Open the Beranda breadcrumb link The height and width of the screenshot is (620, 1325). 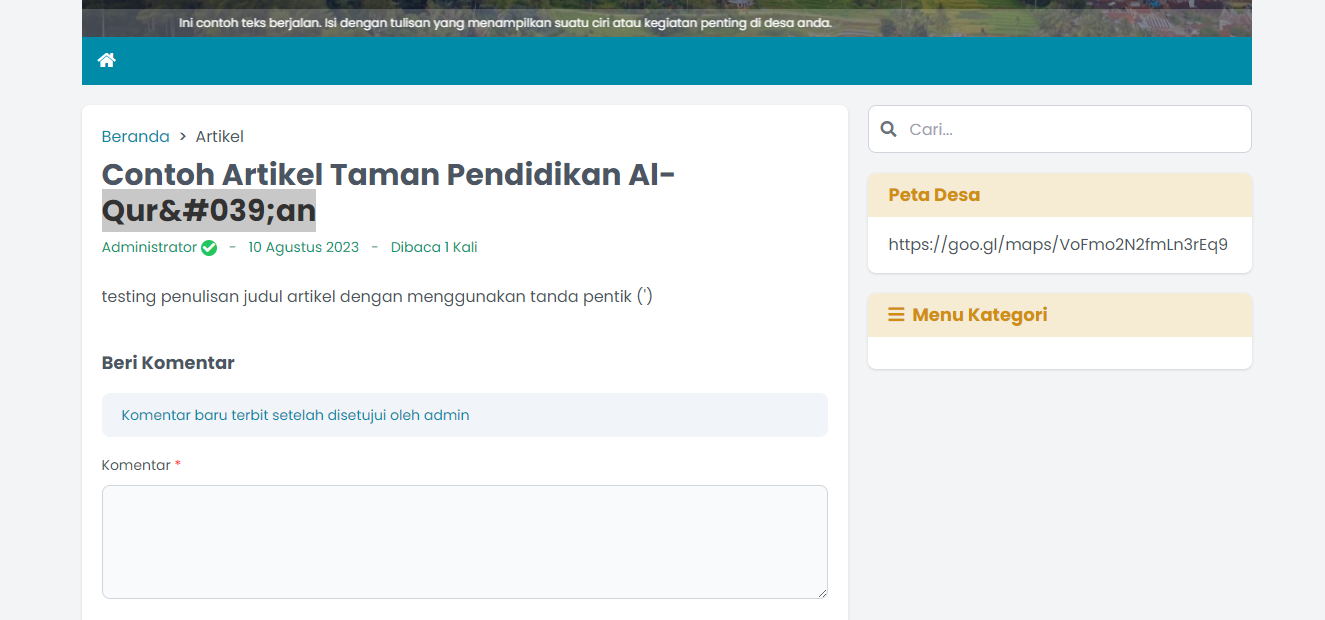pos(135,136)
